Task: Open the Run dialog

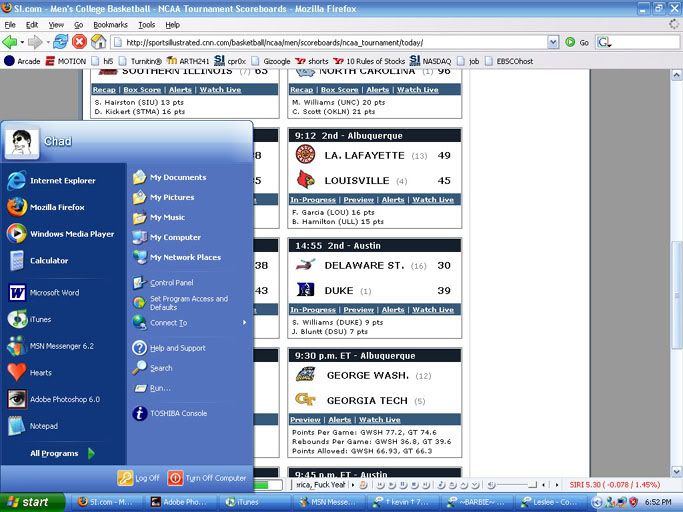Action: (152, 388)
